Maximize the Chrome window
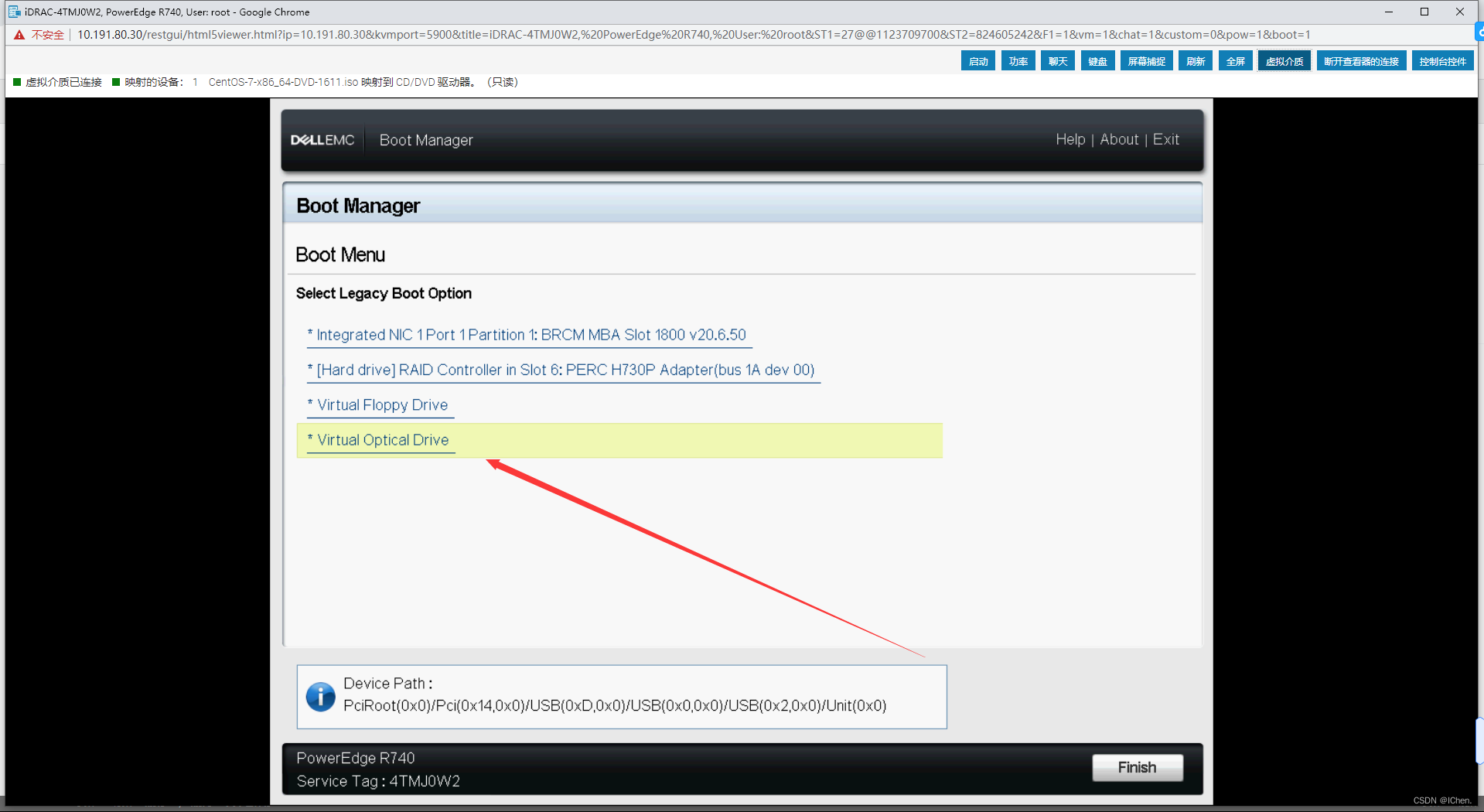The width and height of the screenshot is (1484, 812). coord(1424,12)
